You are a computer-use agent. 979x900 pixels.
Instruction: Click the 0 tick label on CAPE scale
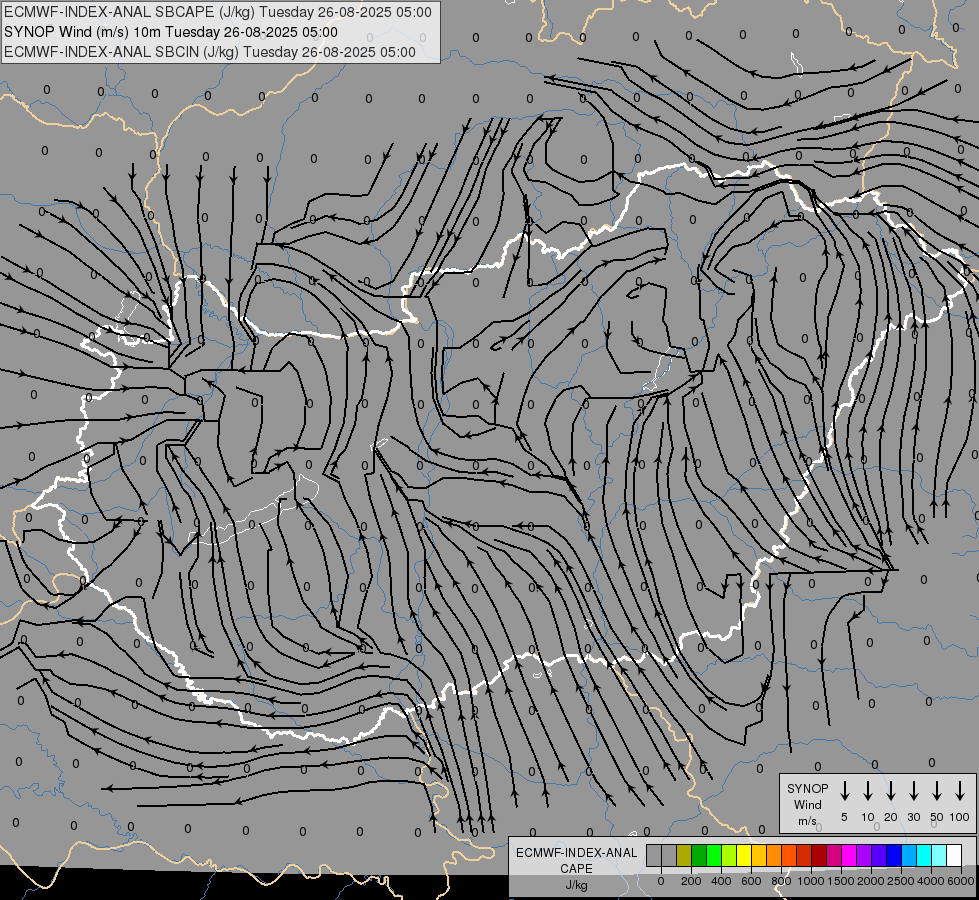pyautogui.click(x=661, y=881)
